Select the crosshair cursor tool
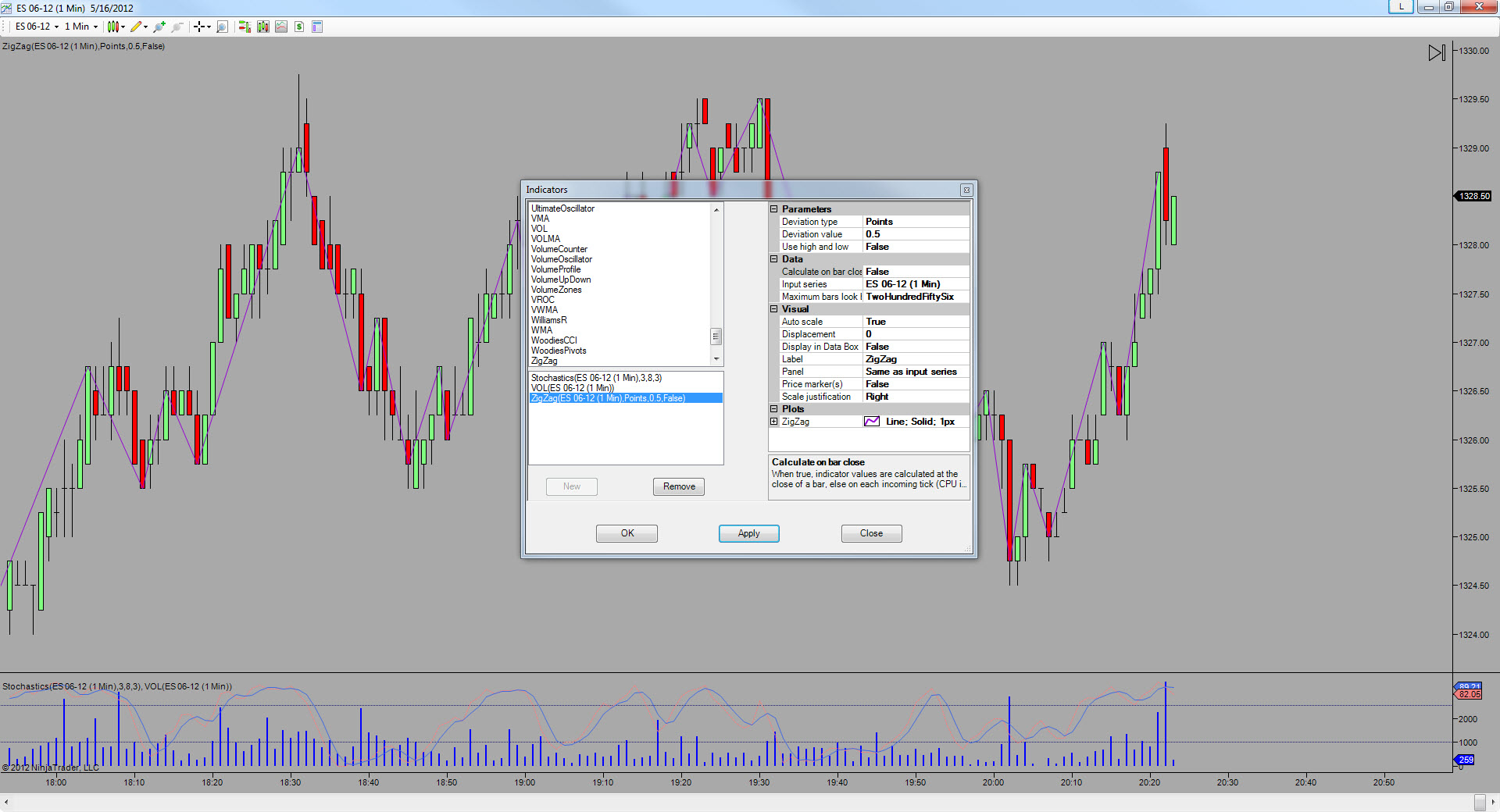The width and height of the screenshot is (1500, 812). 202,27
